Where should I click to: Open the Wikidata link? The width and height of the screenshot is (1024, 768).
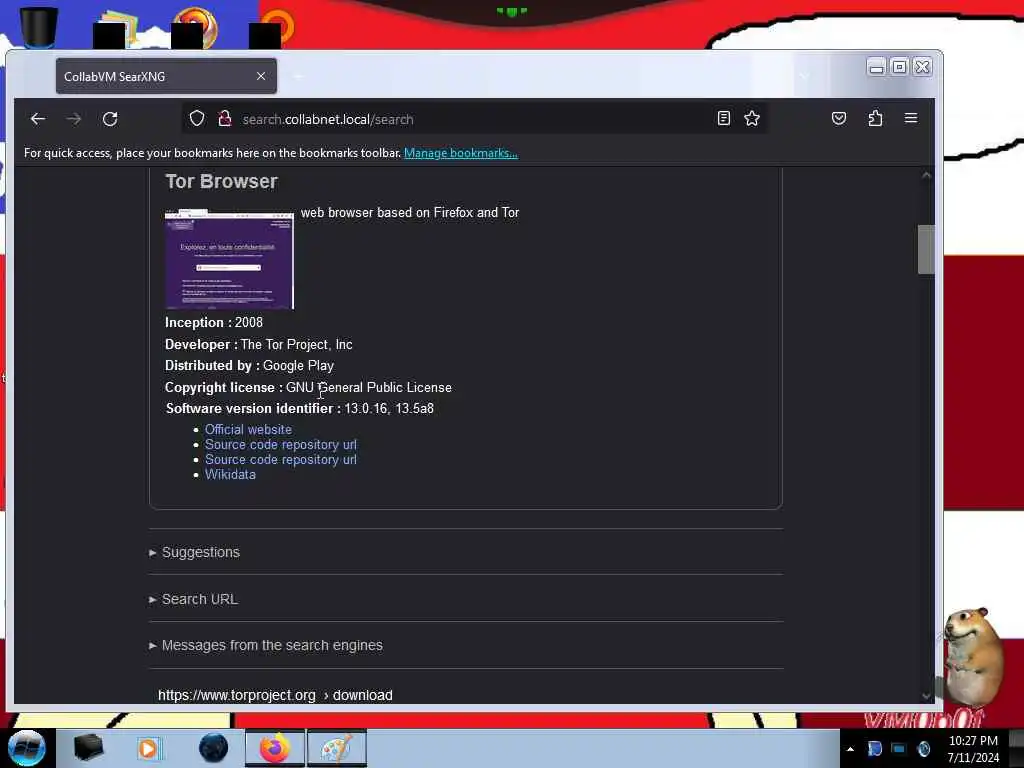click(x=230, y=475)
